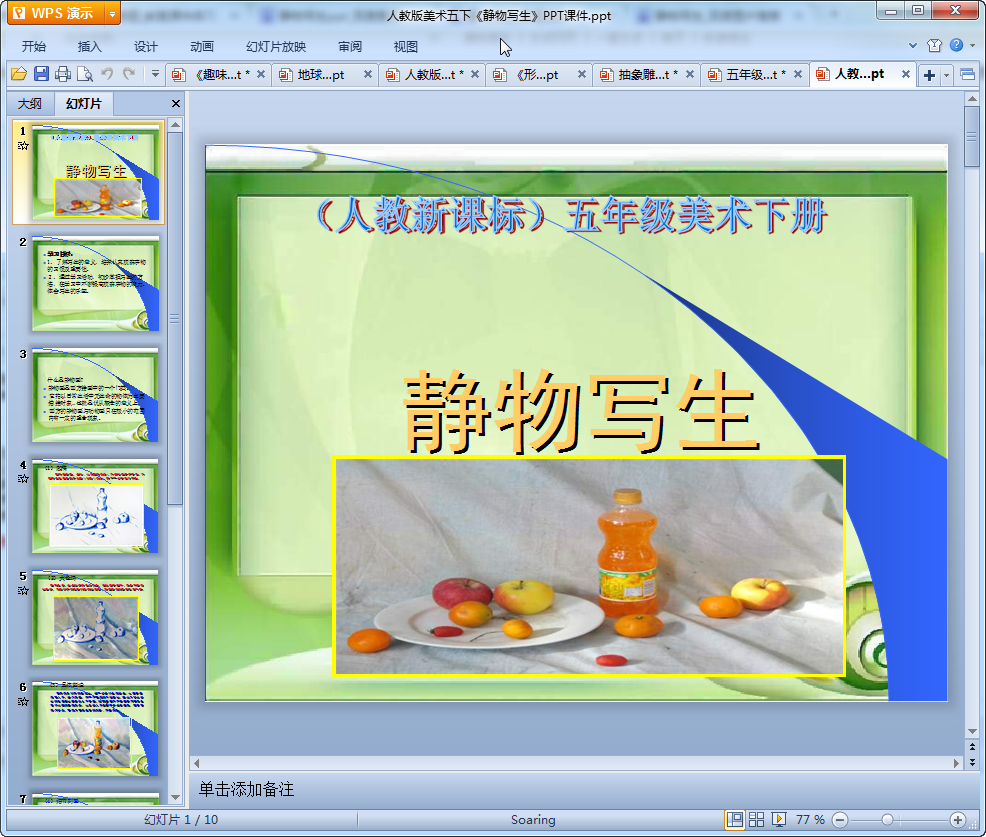Switch to Normal view icon in status bar
Screen dimensions: 986x837
(x=734, y=819)
